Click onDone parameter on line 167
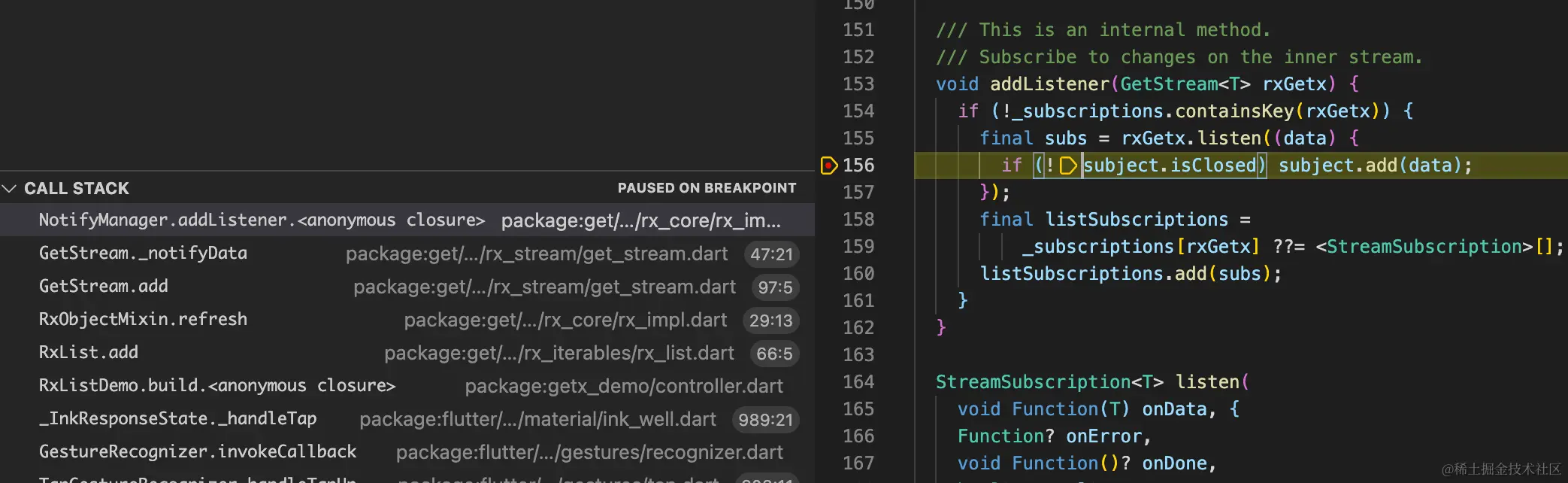1568x483 pixels. 1174,463
